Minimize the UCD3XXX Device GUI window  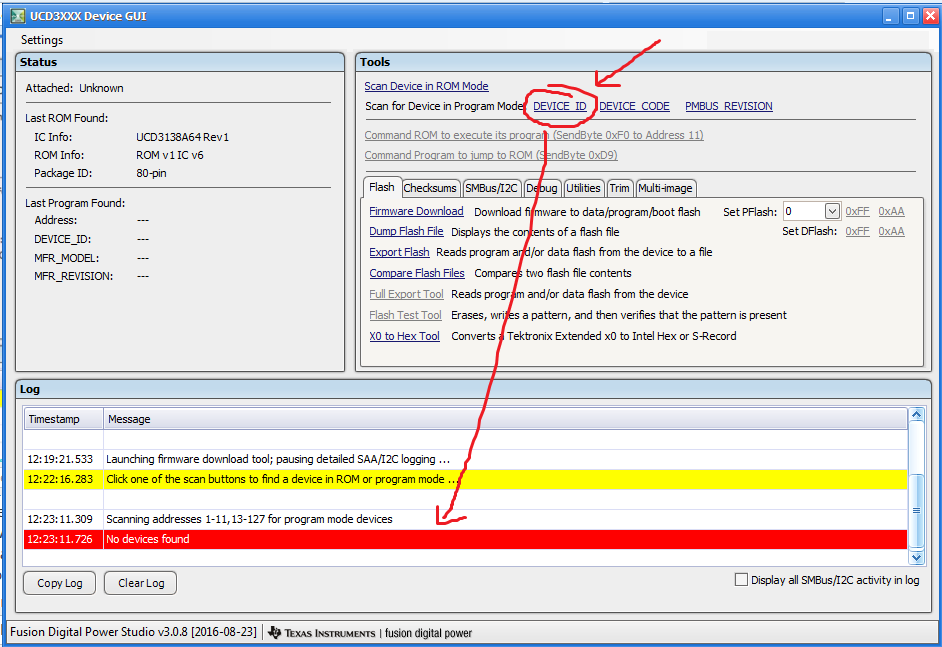(890, 16)
